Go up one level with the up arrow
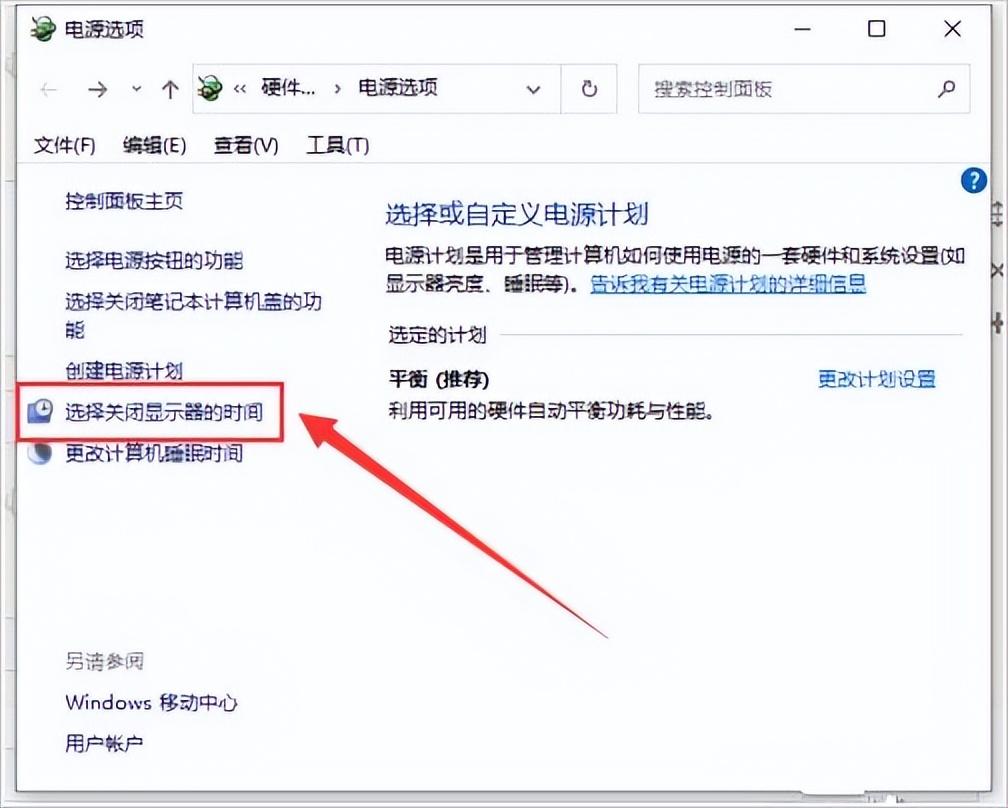 170,89
